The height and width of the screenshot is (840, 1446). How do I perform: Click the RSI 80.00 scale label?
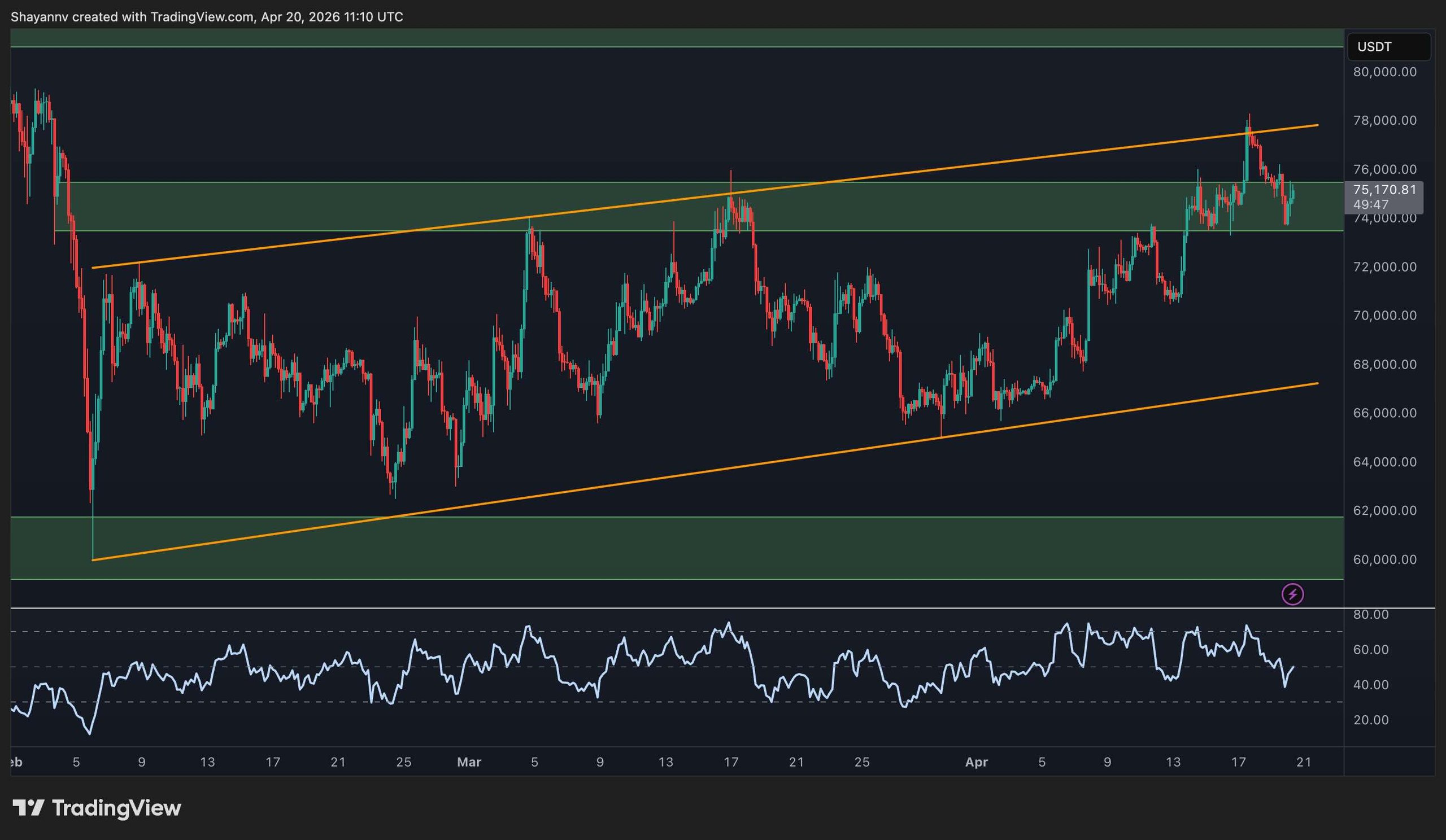pyautogui.click(x=1371, y=615)
